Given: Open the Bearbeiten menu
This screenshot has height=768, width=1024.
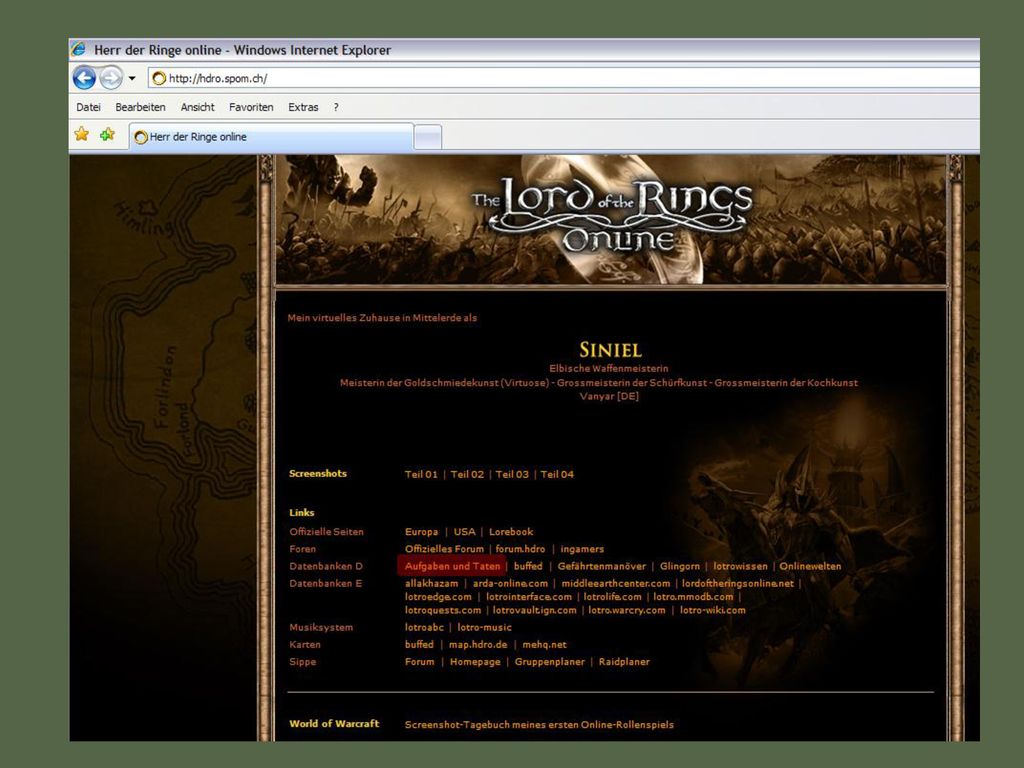Looking at the screenshot, I should click(140, 107).
